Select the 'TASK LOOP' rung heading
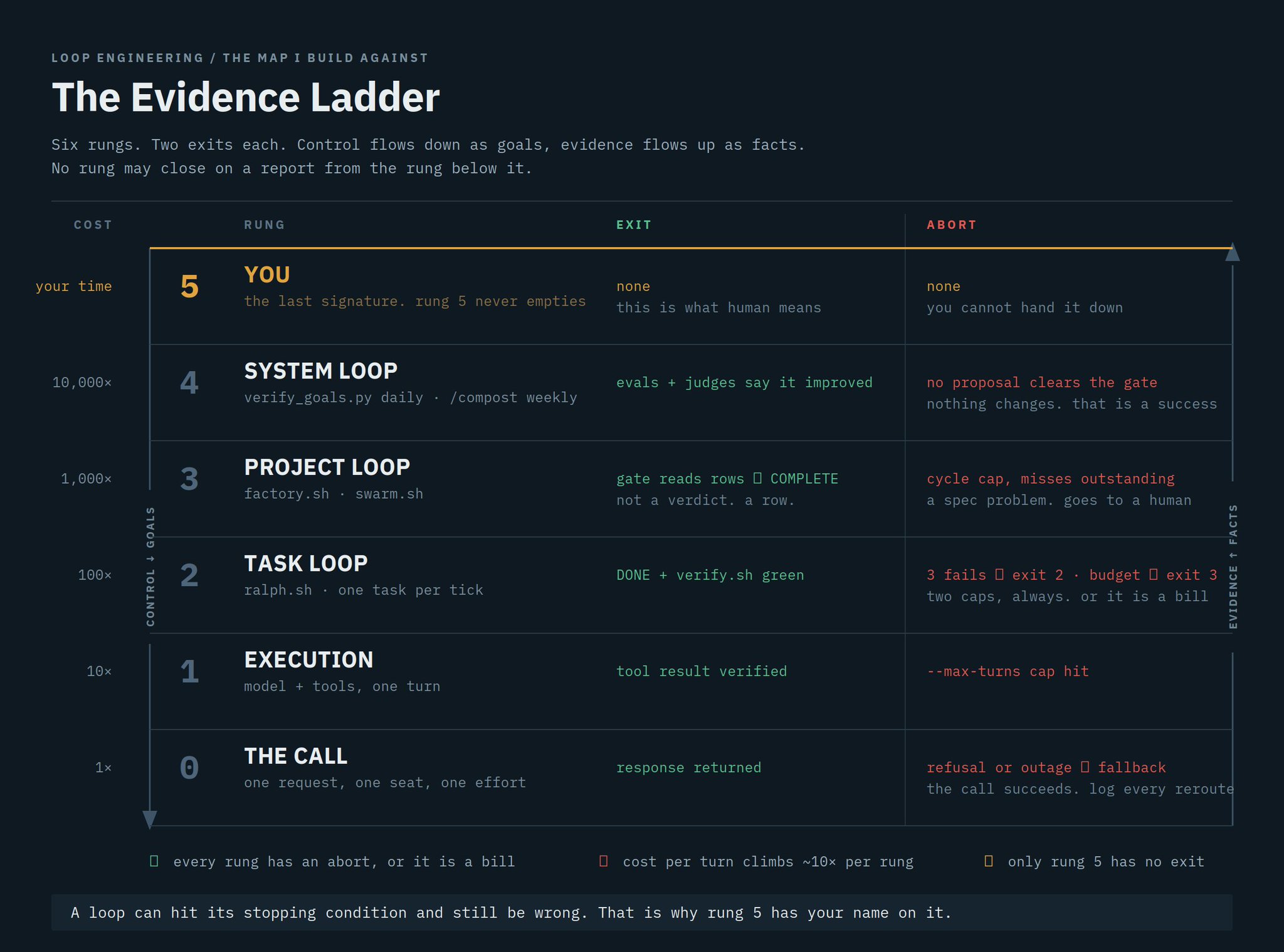The image size is (1284, 952). [306, 563]
